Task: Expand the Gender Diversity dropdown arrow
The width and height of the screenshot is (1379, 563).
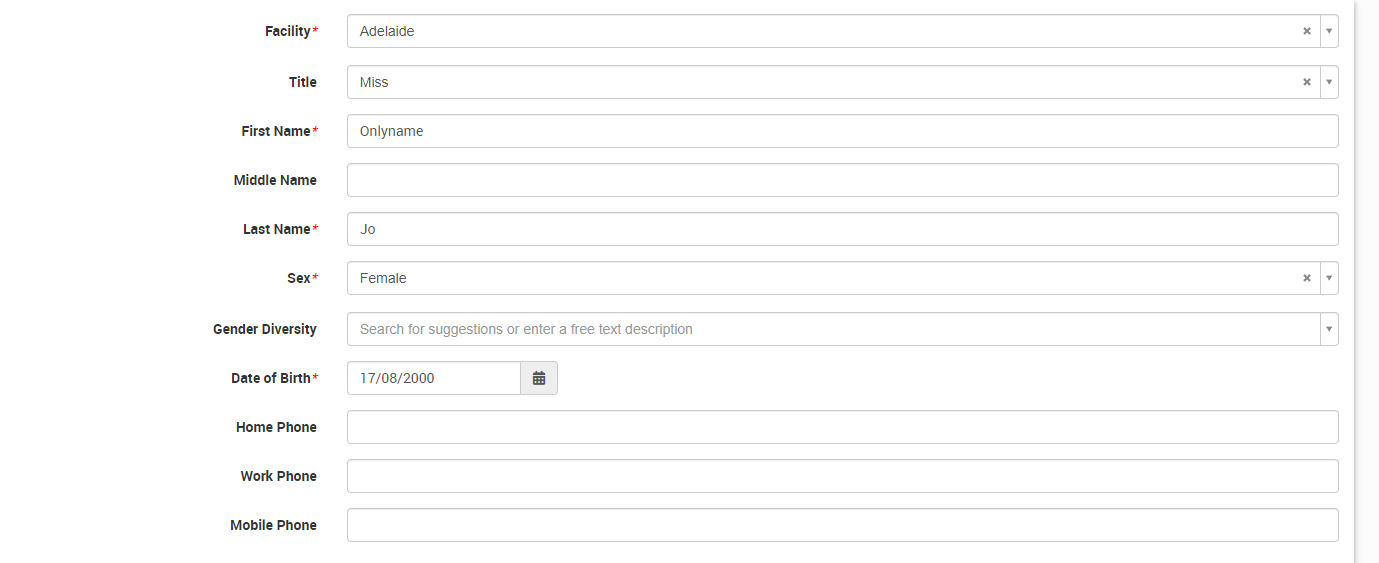Action: (1329, 329)
